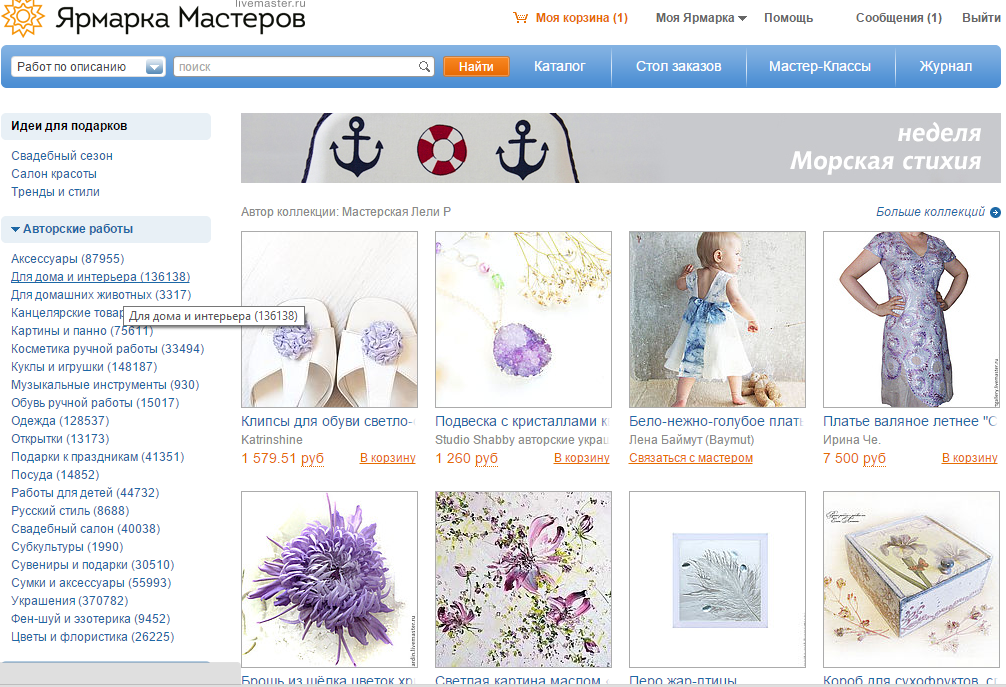The height and width of the screenshot is (687, 1006).
Task: Open the Журнал section
Action: (x=945, y=67)
